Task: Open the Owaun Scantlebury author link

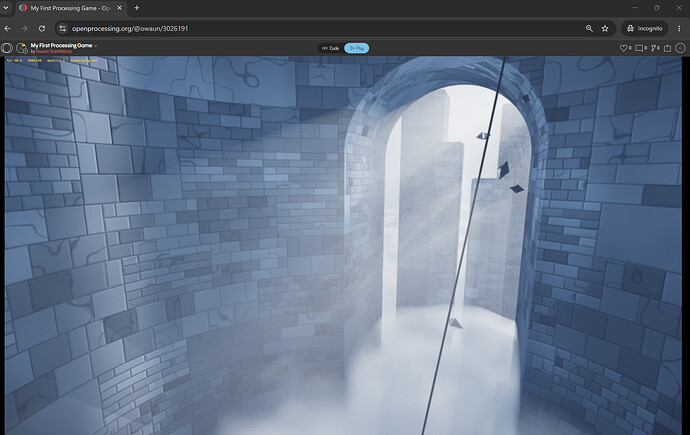Action: point(54,51)
